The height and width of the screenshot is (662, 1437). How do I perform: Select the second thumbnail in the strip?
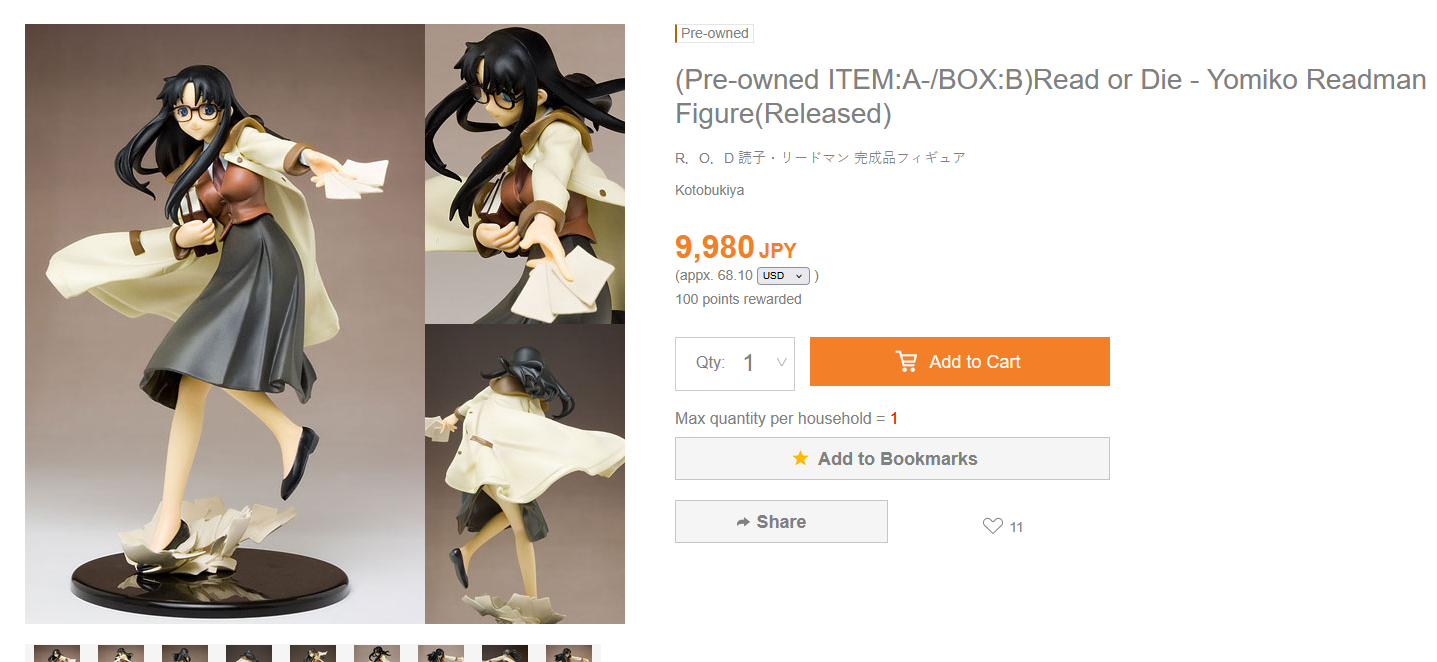coord(121,653)
